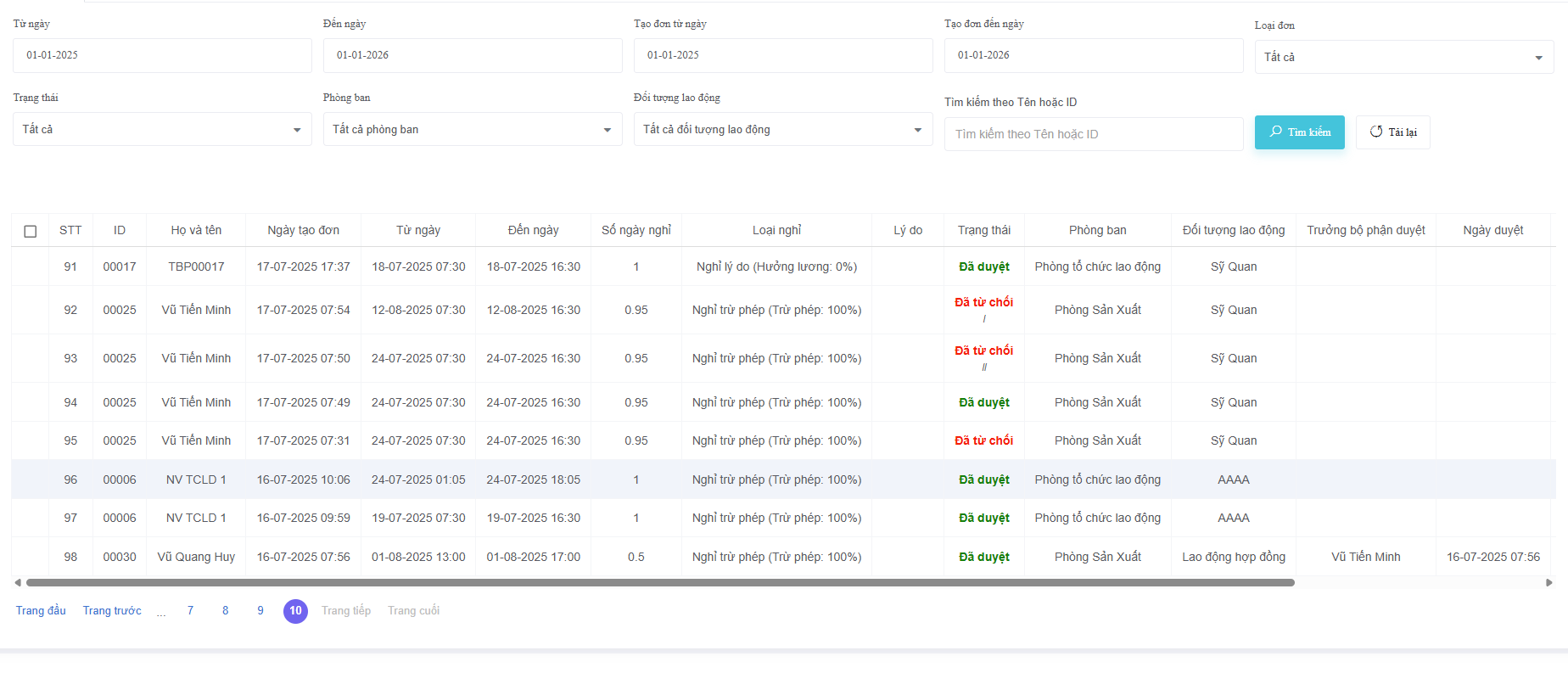Open the Phòng ban department dropdown
Screen dimensions: 1568x673
click(x=472, y=130)
